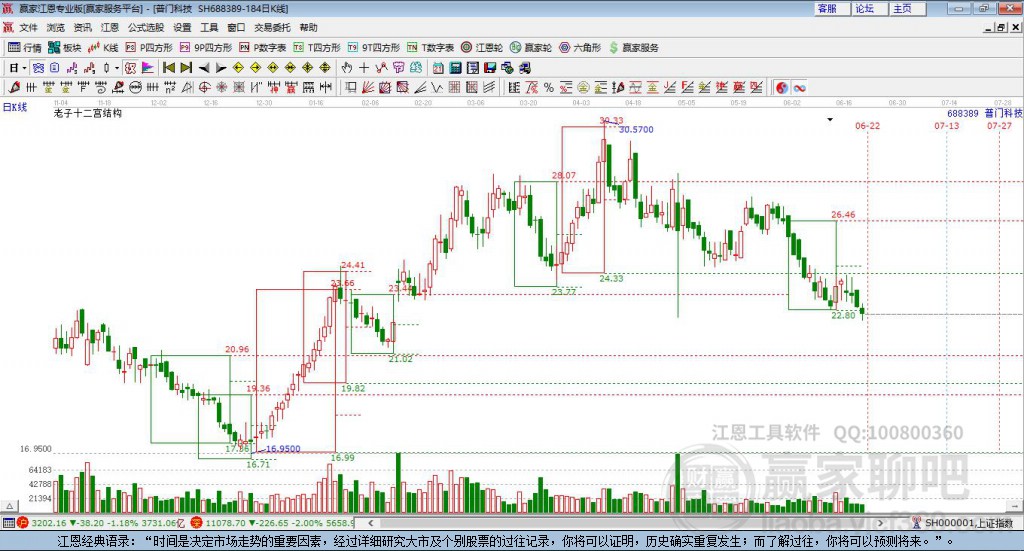The image size is (1024, 551).
Task: Click the pink flag chart icon
Action: [x=148, y=68]
